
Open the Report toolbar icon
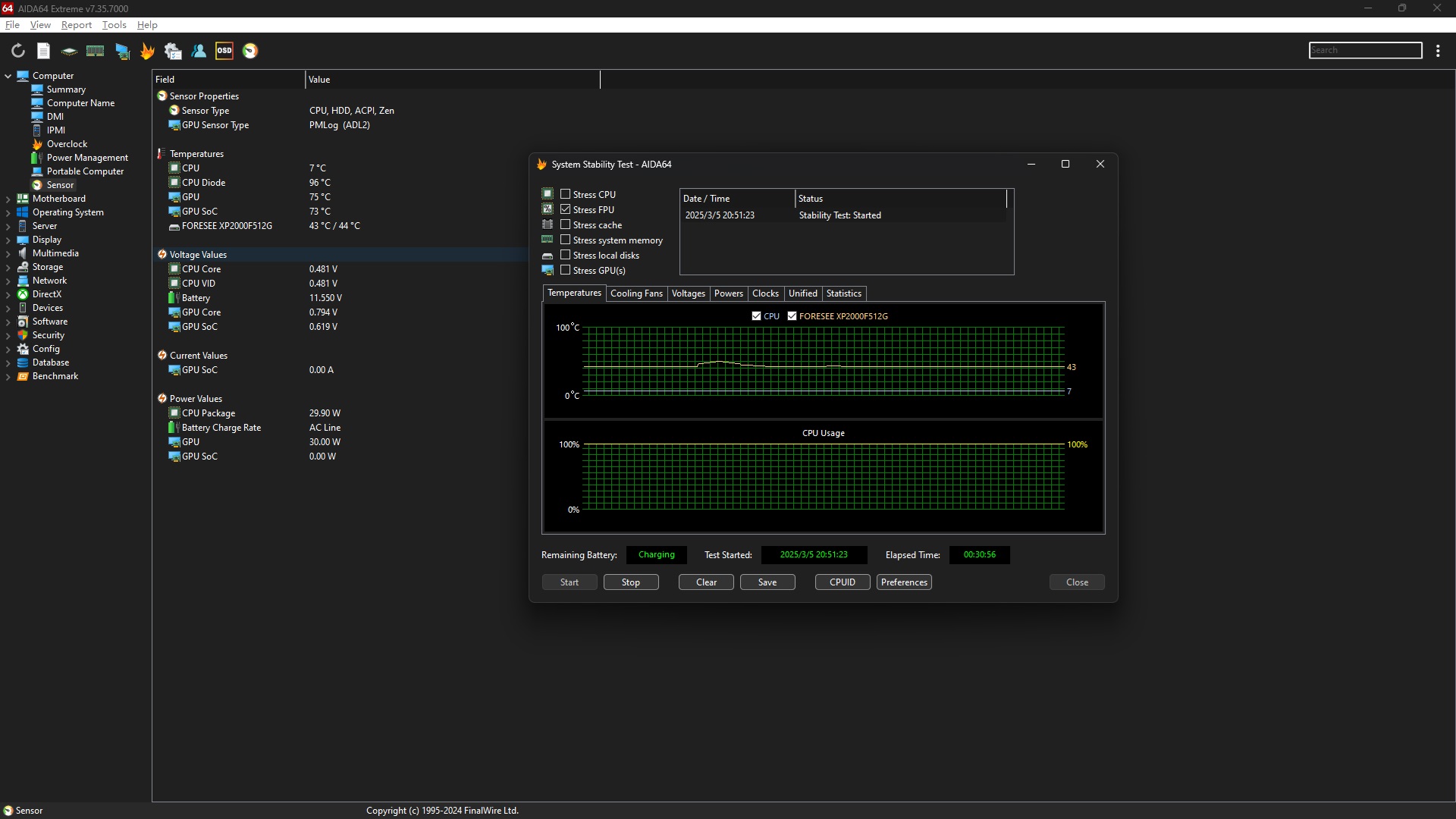point(44,51)
